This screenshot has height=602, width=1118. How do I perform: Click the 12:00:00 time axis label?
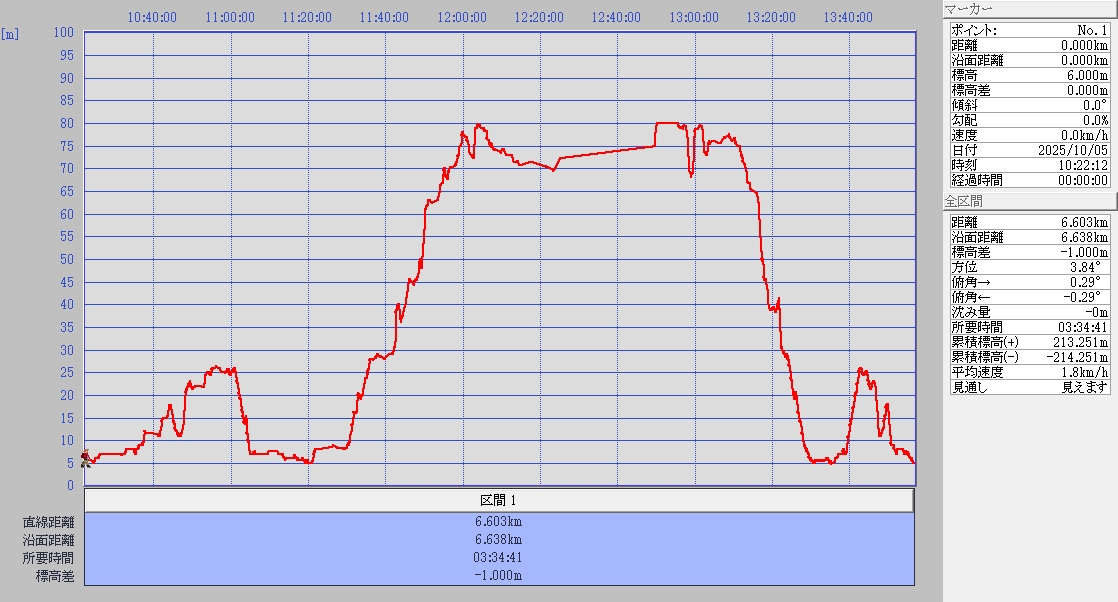pos(462,18)
